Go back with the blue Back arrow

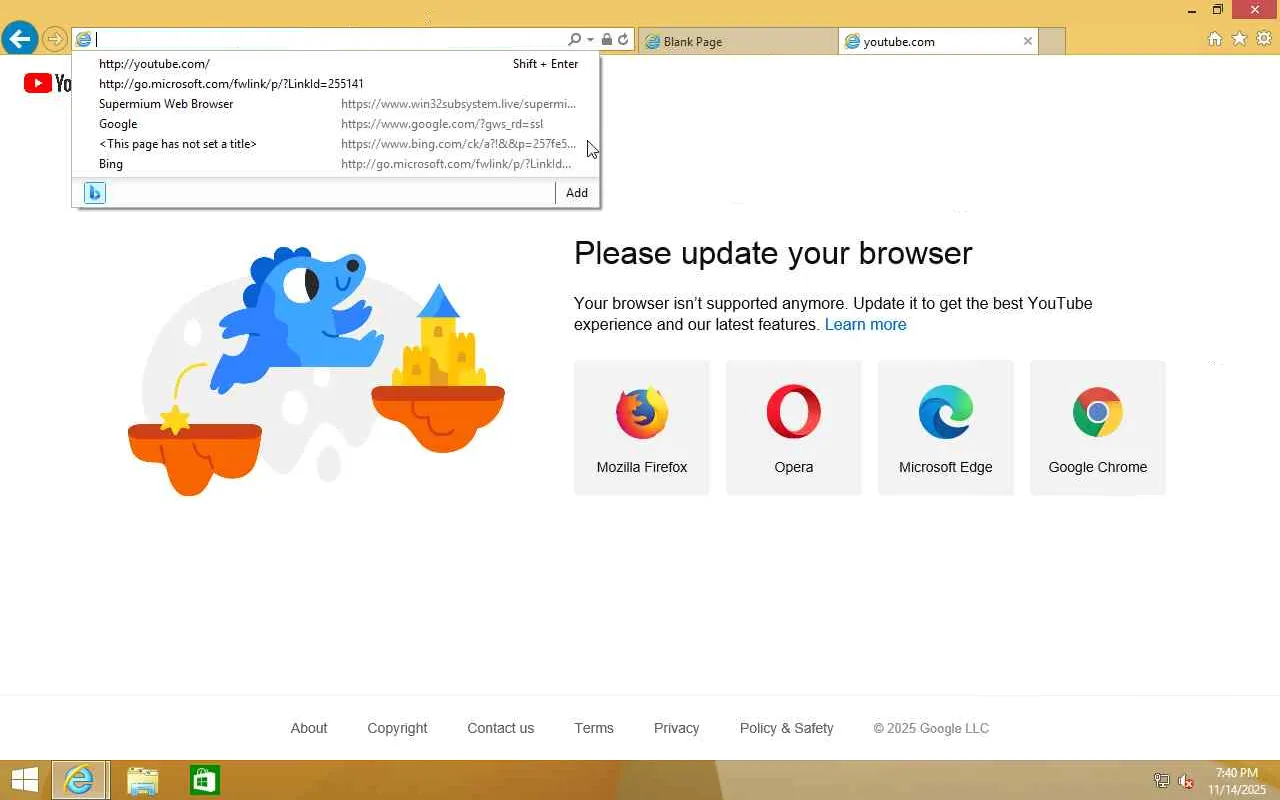coord(20,39)
